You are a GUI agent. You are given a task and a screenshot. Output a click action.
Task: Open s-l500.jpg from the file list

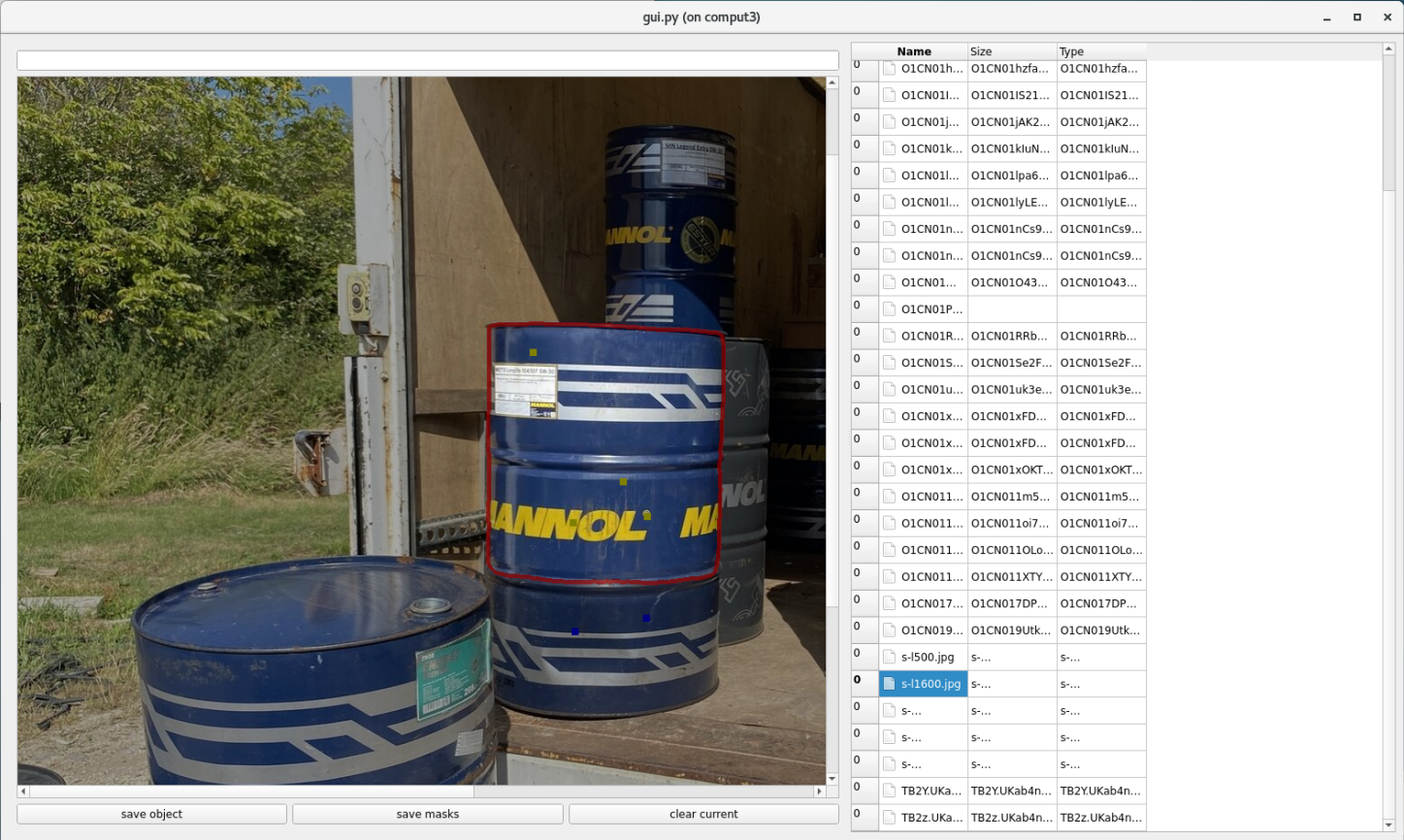point(928,658)
